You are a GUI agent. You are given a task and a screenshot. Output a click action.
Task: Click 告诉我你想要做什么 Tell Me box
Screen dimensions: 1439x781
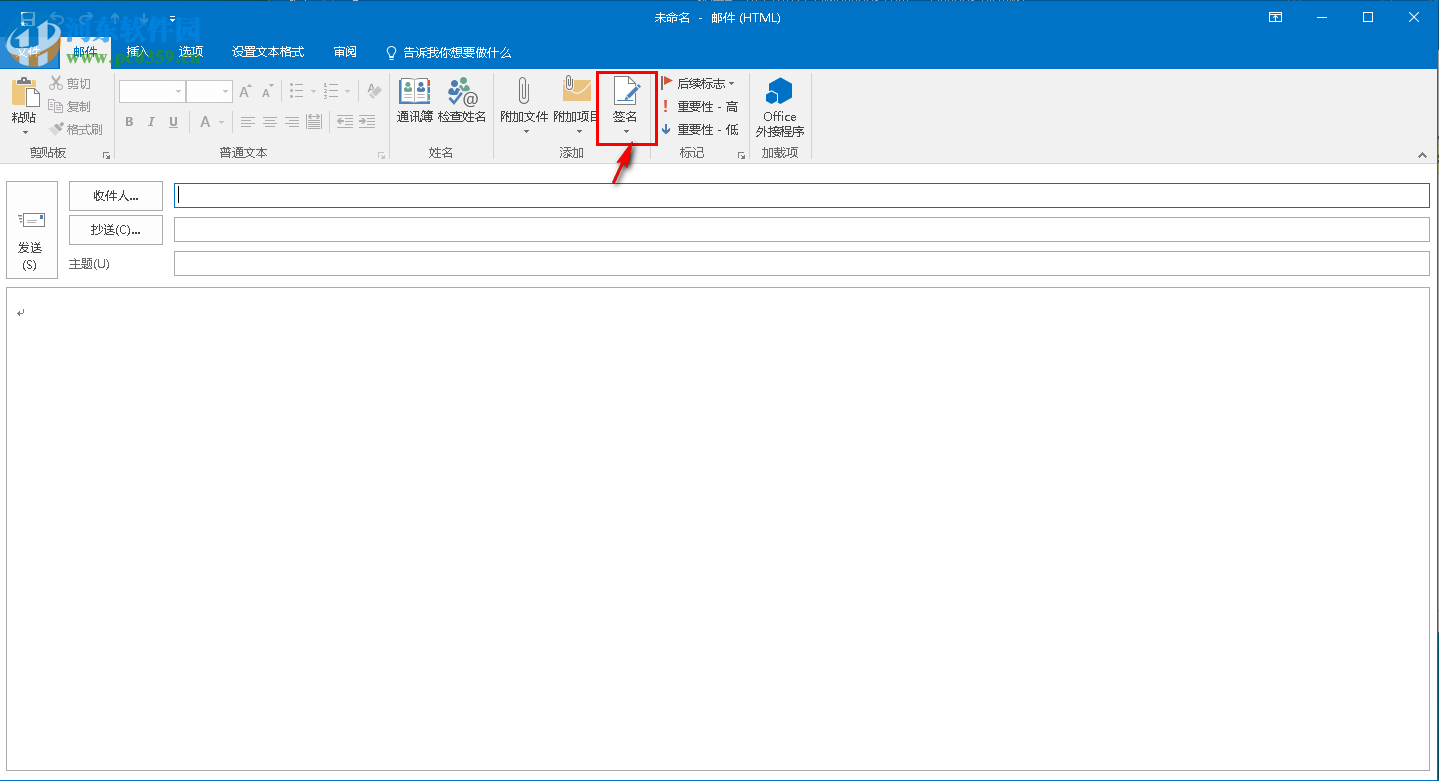click(449, 52)
